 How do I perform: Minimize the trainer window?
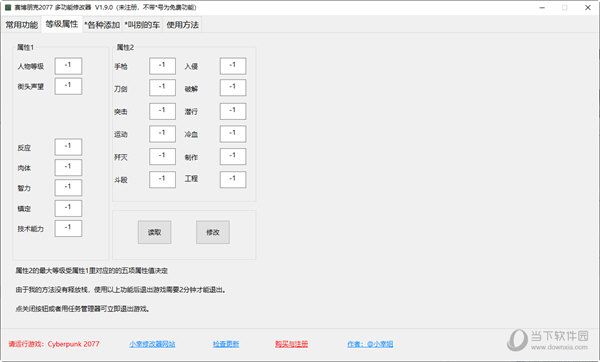click(x=542, y=8)
